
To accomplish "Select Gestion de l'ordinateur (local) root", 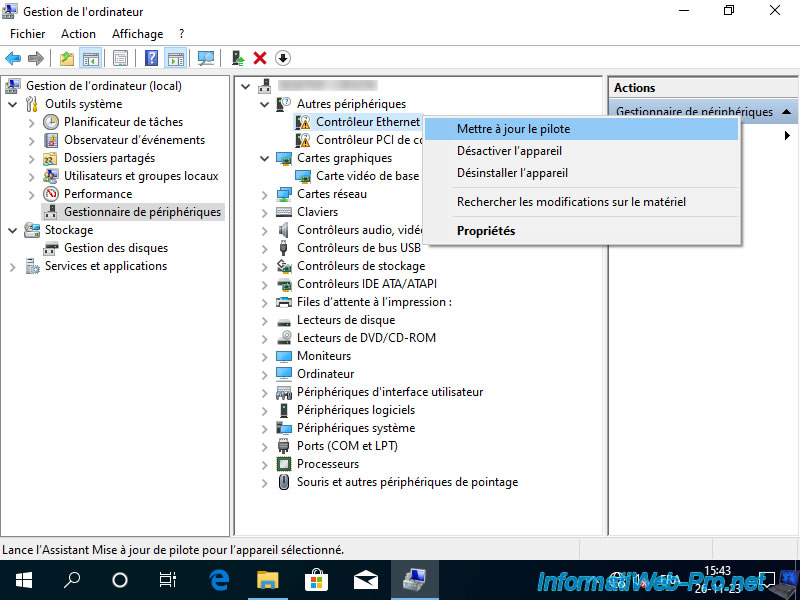I will pyautogui.click(x=104, y=86).
